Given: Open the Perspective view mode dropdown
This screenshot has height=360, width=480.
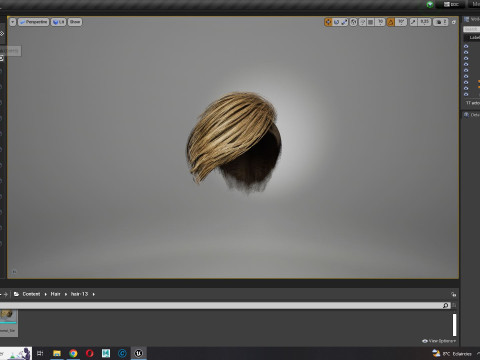Looking at the screenshot, I should [x=33, y=22].
